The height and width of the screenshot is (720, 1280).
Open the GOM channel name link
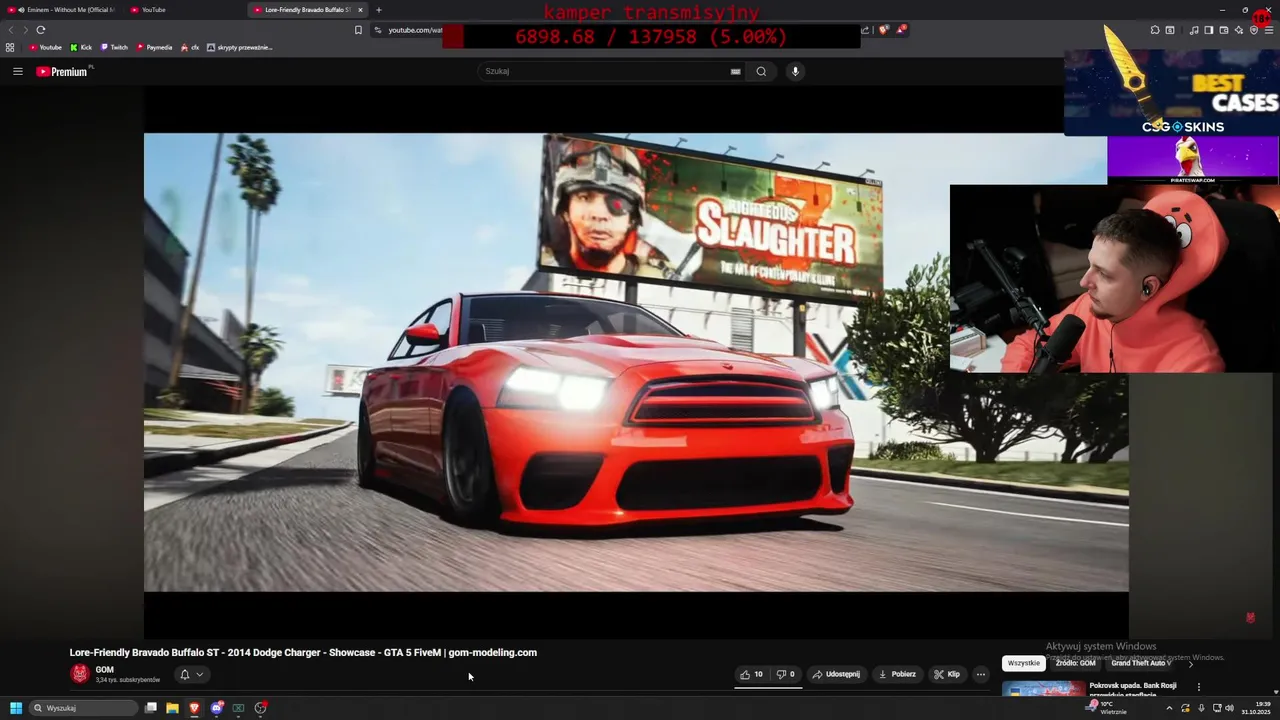tap(105, 670)
